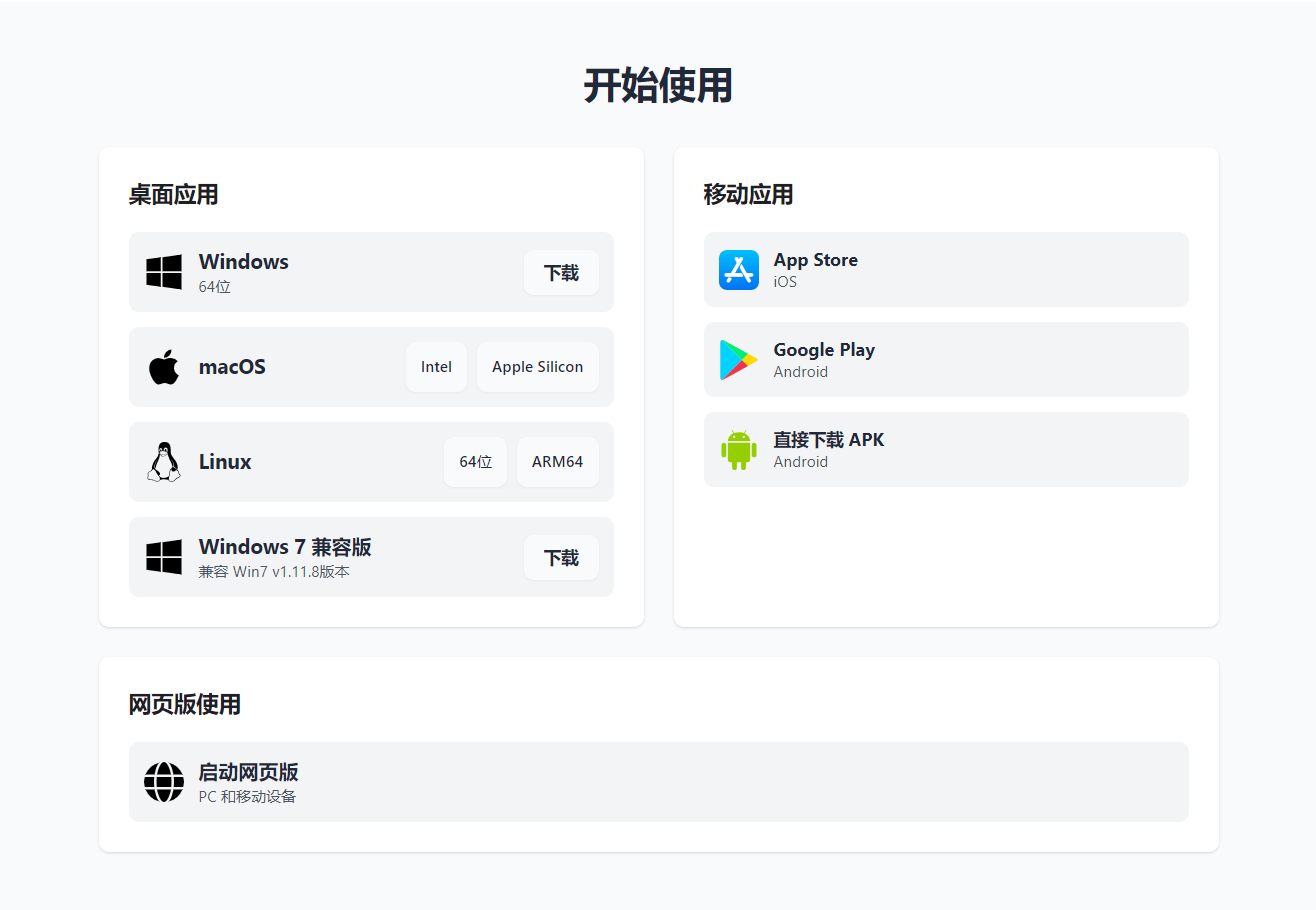Click the Windows 7 兼容版 logo icon

[164, 557]
